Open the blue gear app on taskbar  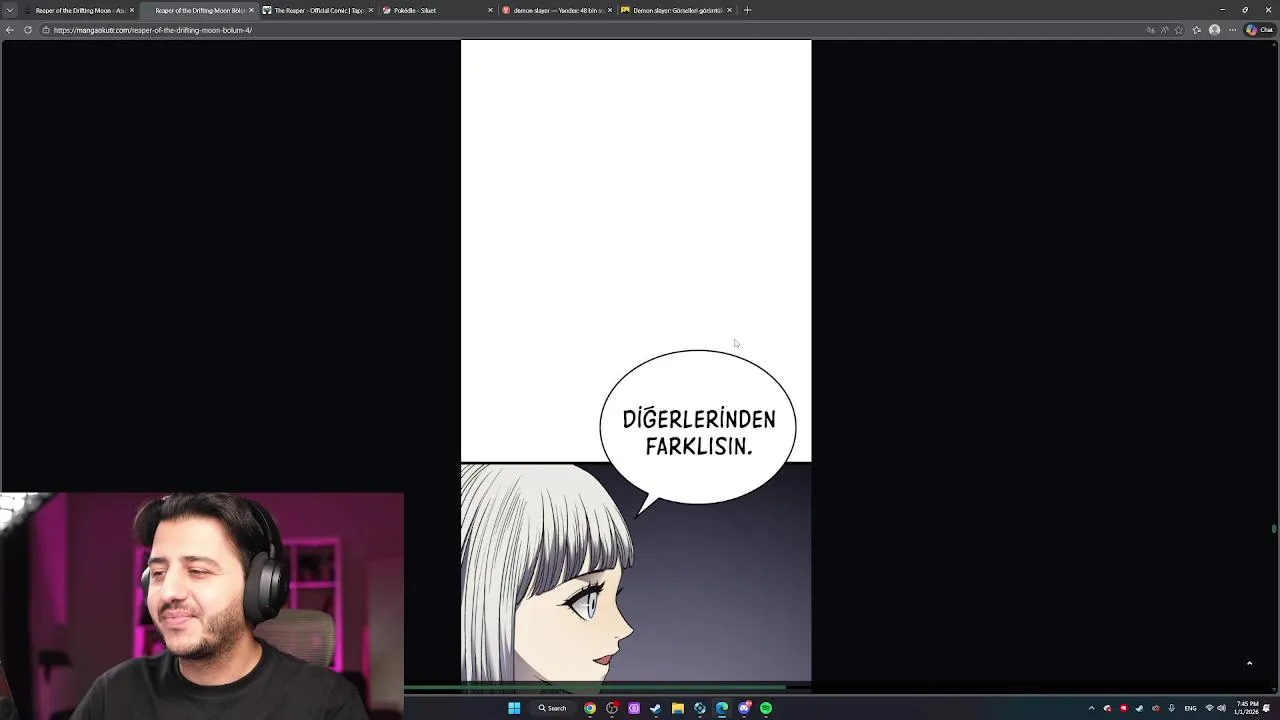(700, 708)
